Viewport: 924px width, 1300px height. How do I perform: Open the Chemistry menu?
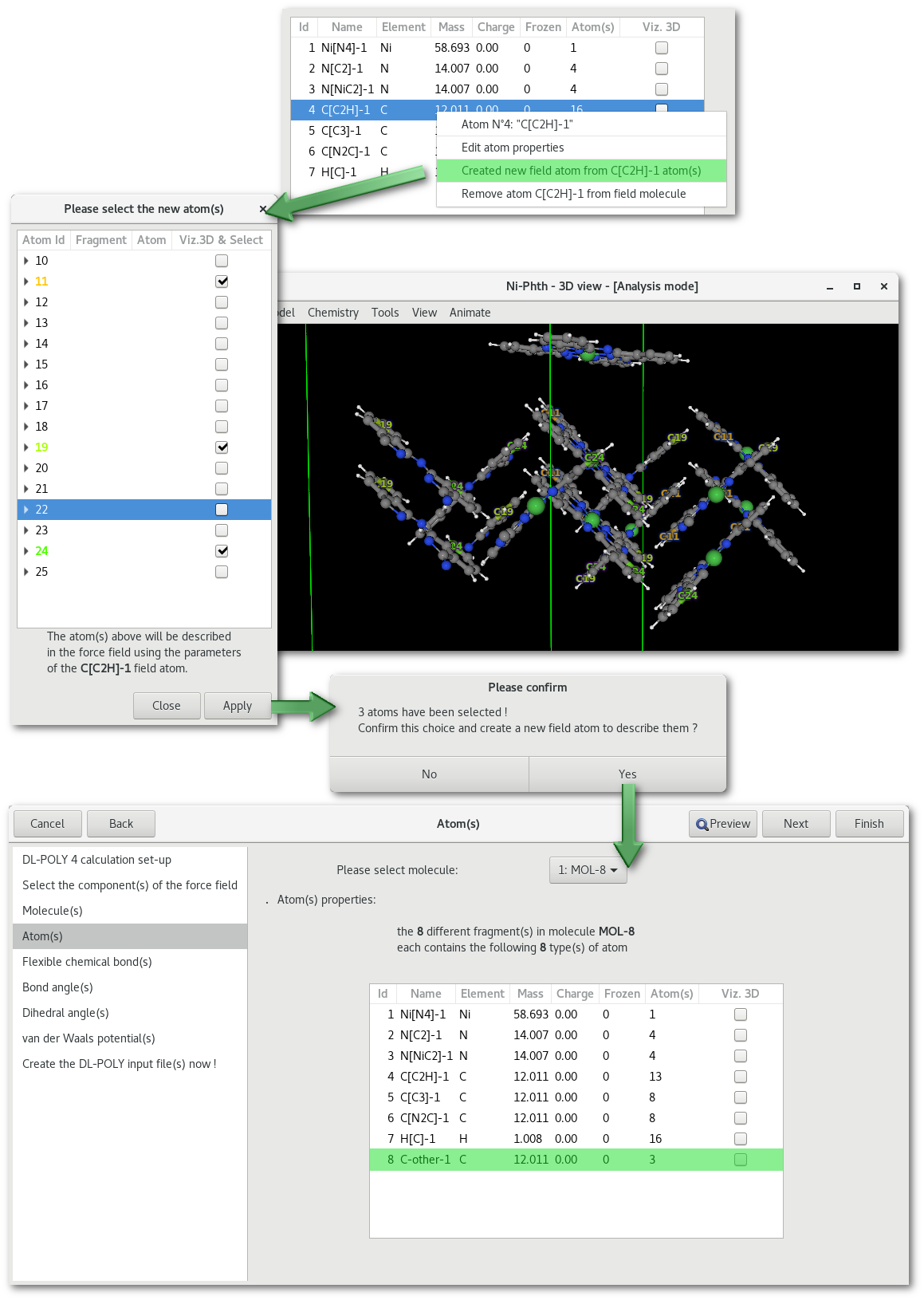tap(332, 313)
